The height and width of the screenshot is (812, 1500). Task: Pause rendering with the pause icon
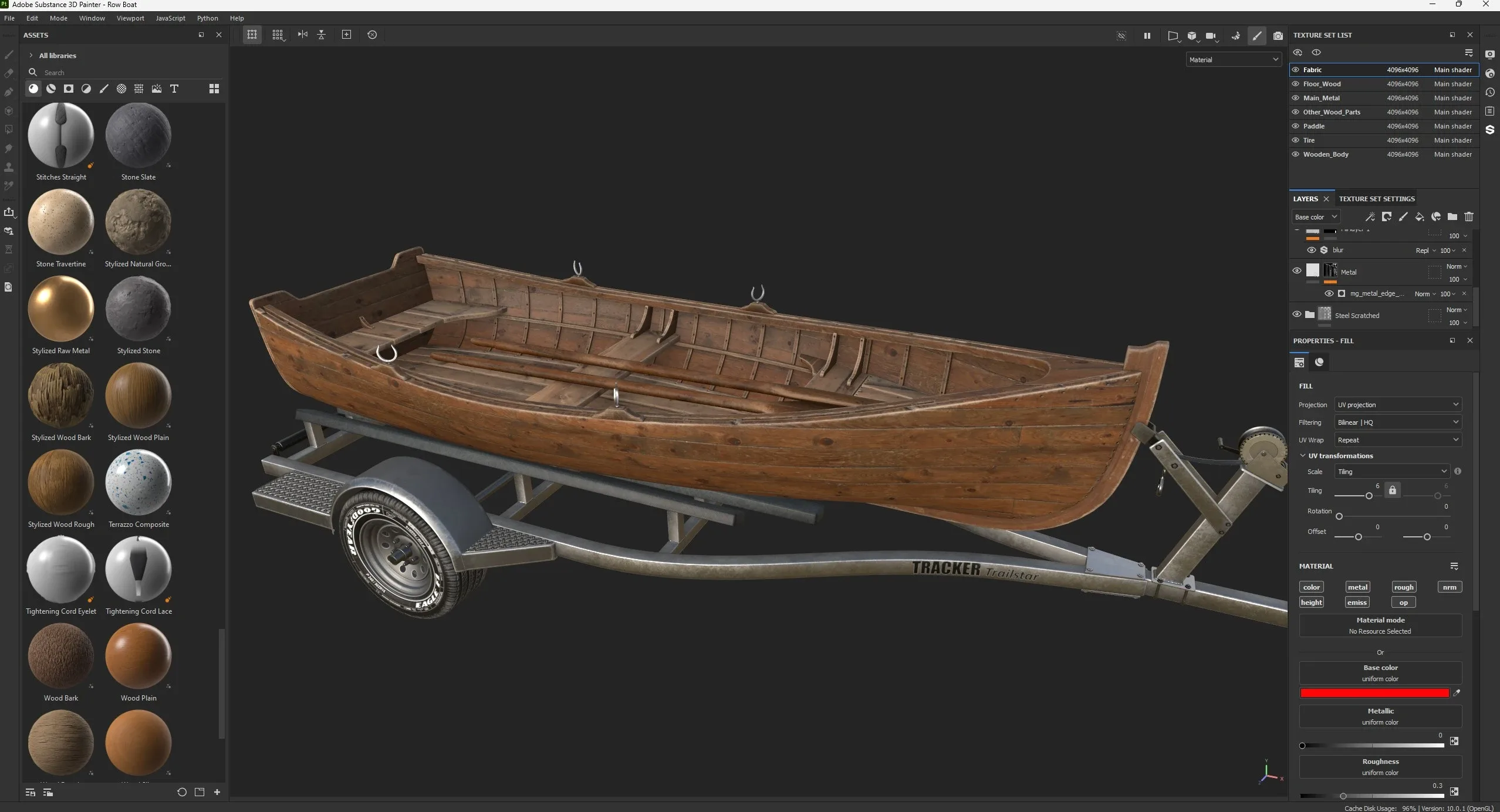coord(1147,35)
